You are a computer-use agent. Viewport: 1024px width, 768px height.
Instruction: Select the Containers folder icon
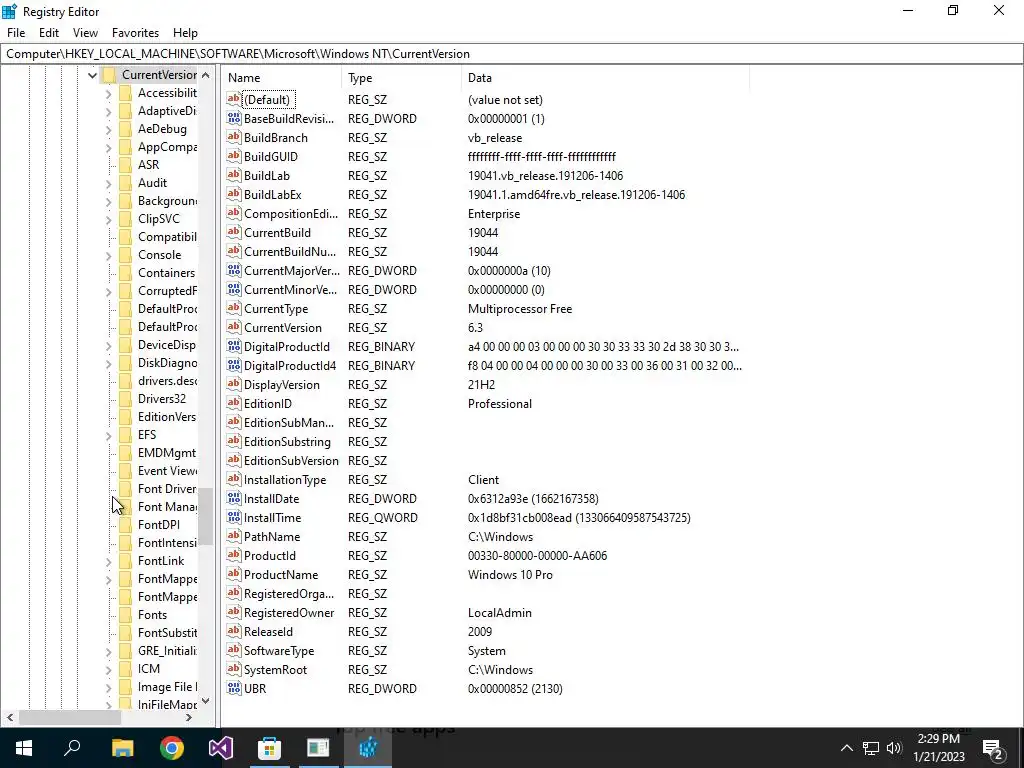[125, 273]
